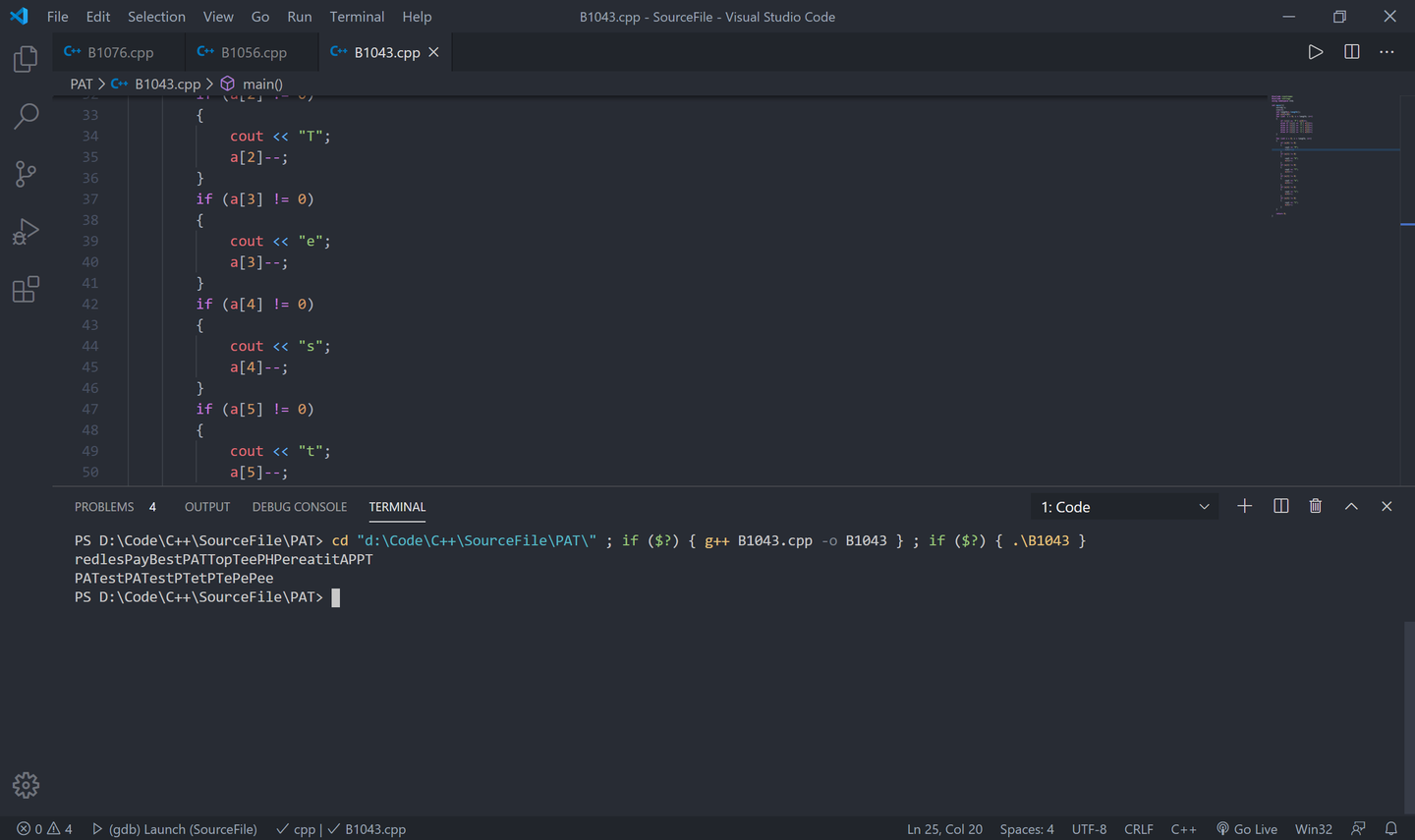
Task: Open the Explorer view in activity bar
Action: point(26,59)
